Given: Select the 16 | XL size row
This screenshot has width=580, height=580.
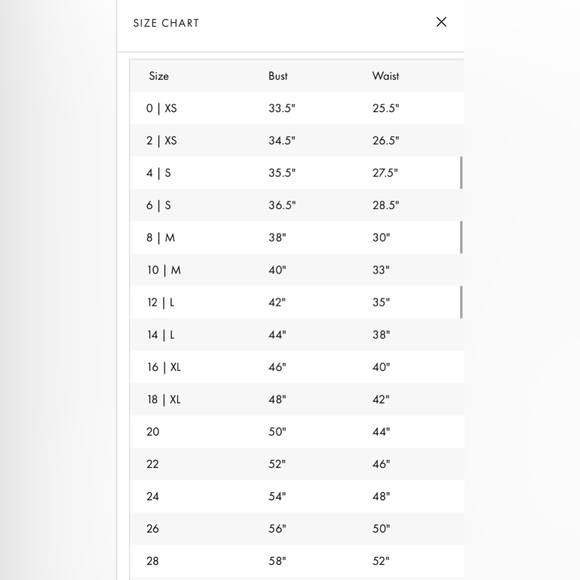Looking at the screenshot, I should pos(297,367).
